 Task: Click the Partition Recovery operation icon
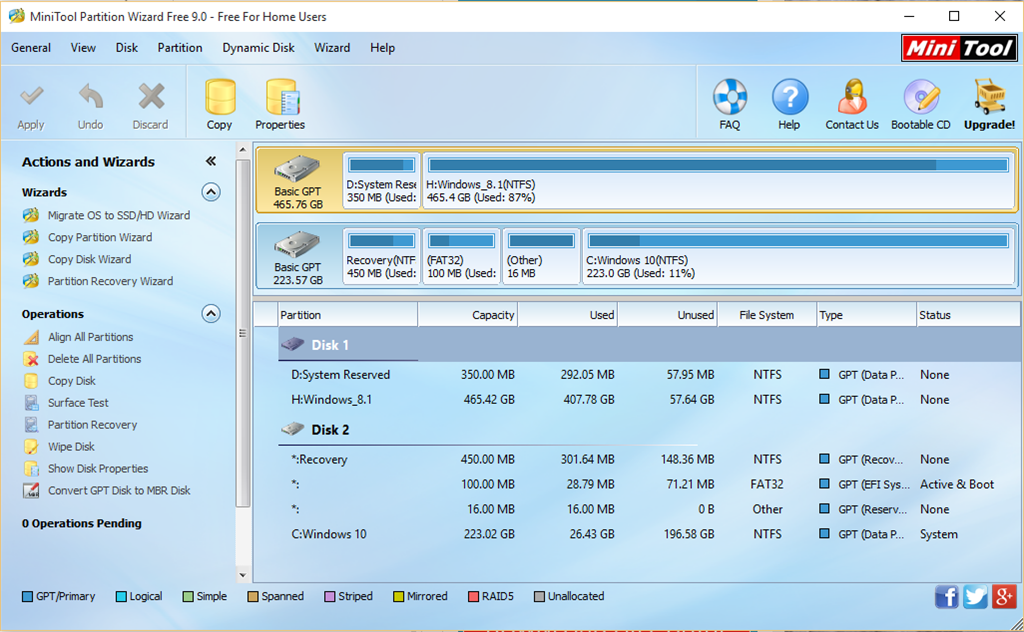tap(31, 425)
